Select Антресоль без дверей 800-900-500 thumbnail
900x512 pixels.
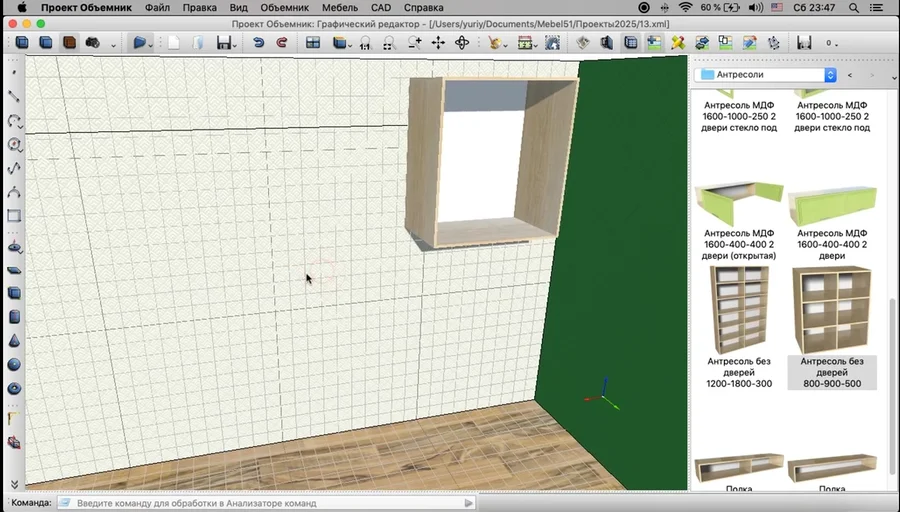pyautogui.click(x=832, y=310)
